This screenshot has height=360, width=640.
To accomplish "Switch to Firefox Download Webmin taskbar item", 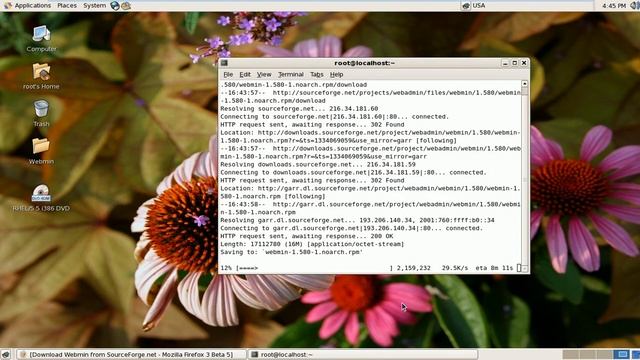I will pos(131,354).
